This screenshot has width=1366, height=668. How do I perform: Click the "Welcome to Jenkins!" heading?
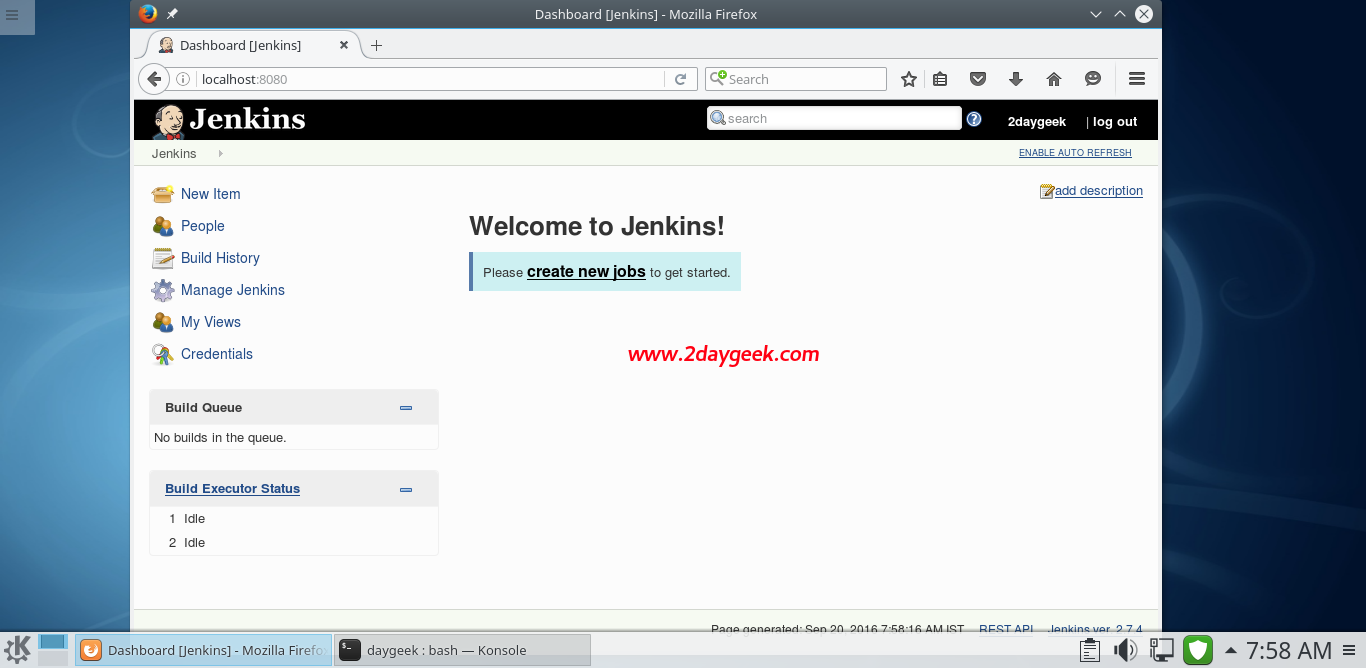pyautogui.click(x=597, y=226)
